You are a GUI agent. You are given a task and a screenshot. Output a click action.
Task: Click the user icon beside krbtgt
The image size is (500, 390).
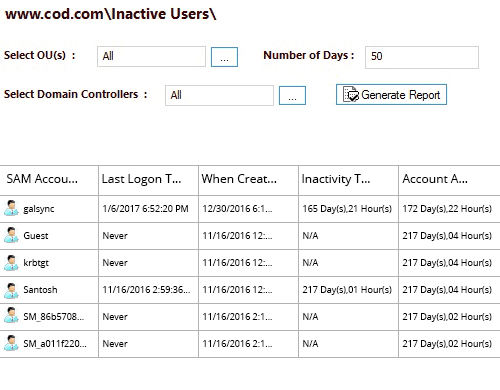[x=11, y=262]
